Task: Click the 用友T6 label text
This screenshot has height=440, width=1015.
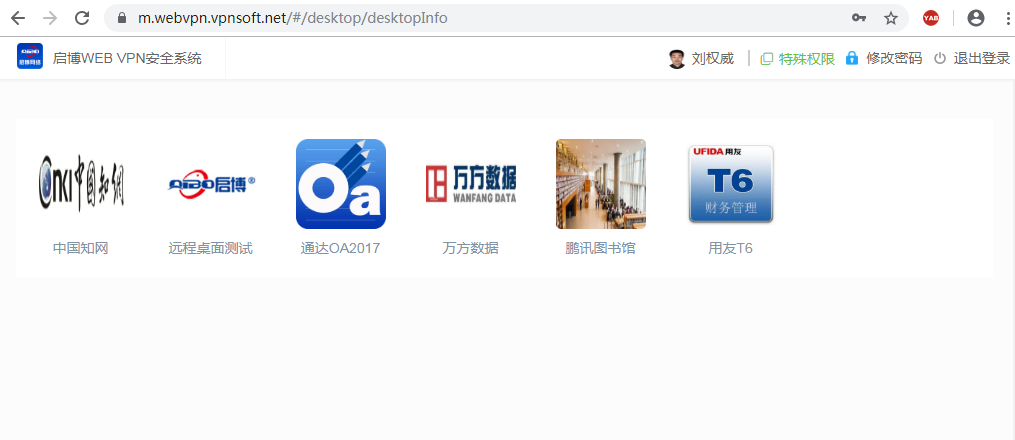Action: point(731,248)
